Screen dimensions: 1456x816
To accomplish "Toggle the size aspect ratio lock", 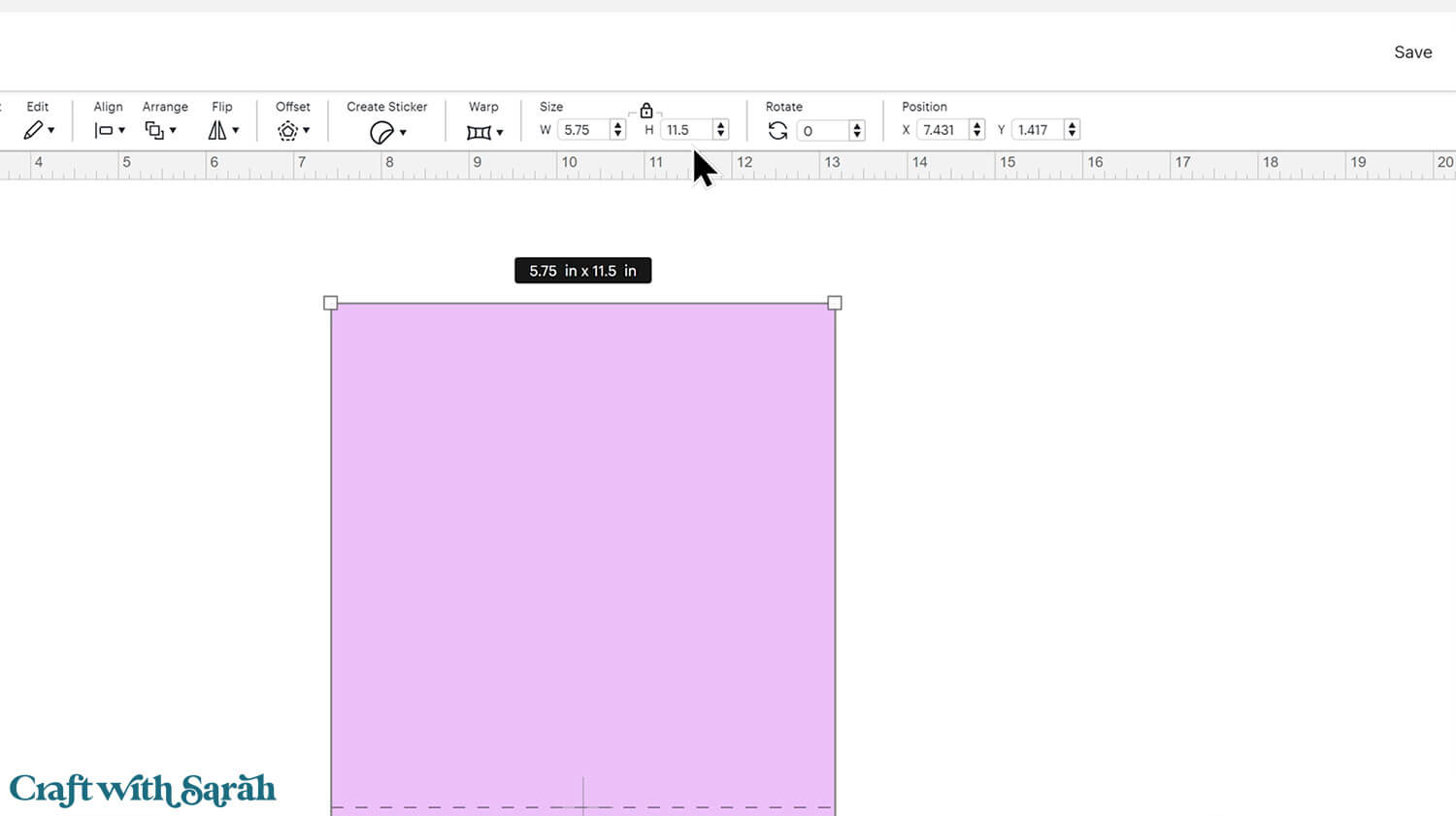I will click(x=646, y=111).
